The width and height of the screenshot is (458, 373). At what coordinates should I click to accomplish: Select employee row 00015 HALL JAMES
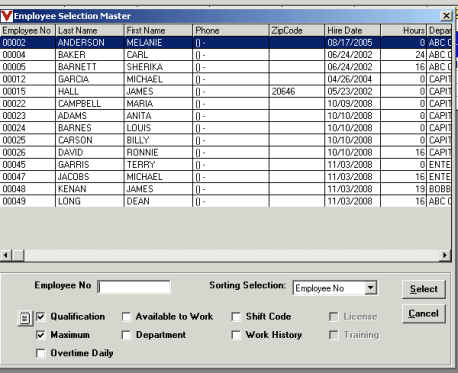[226, 91]
